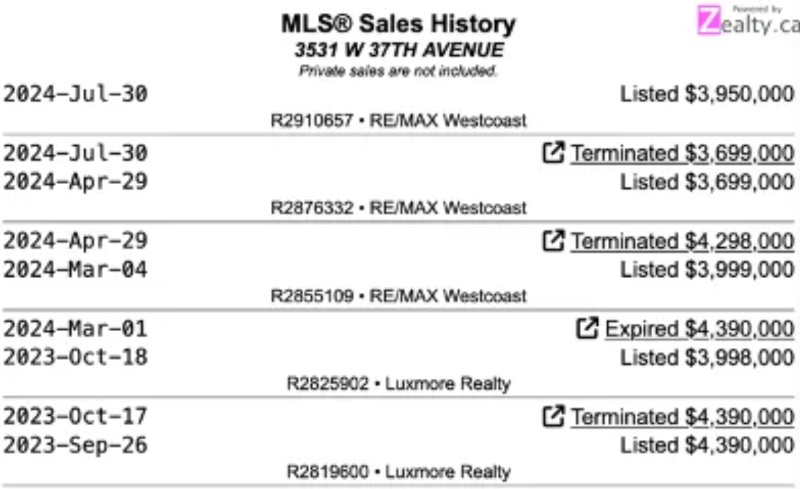
Task: Click the Zealty.ca logo
Action: point(747,22)
